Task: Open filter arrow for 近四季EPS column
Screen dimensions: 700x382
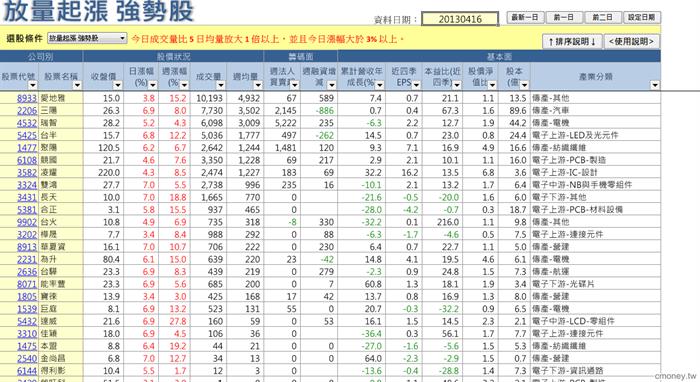Action: [x=417, y=85]
